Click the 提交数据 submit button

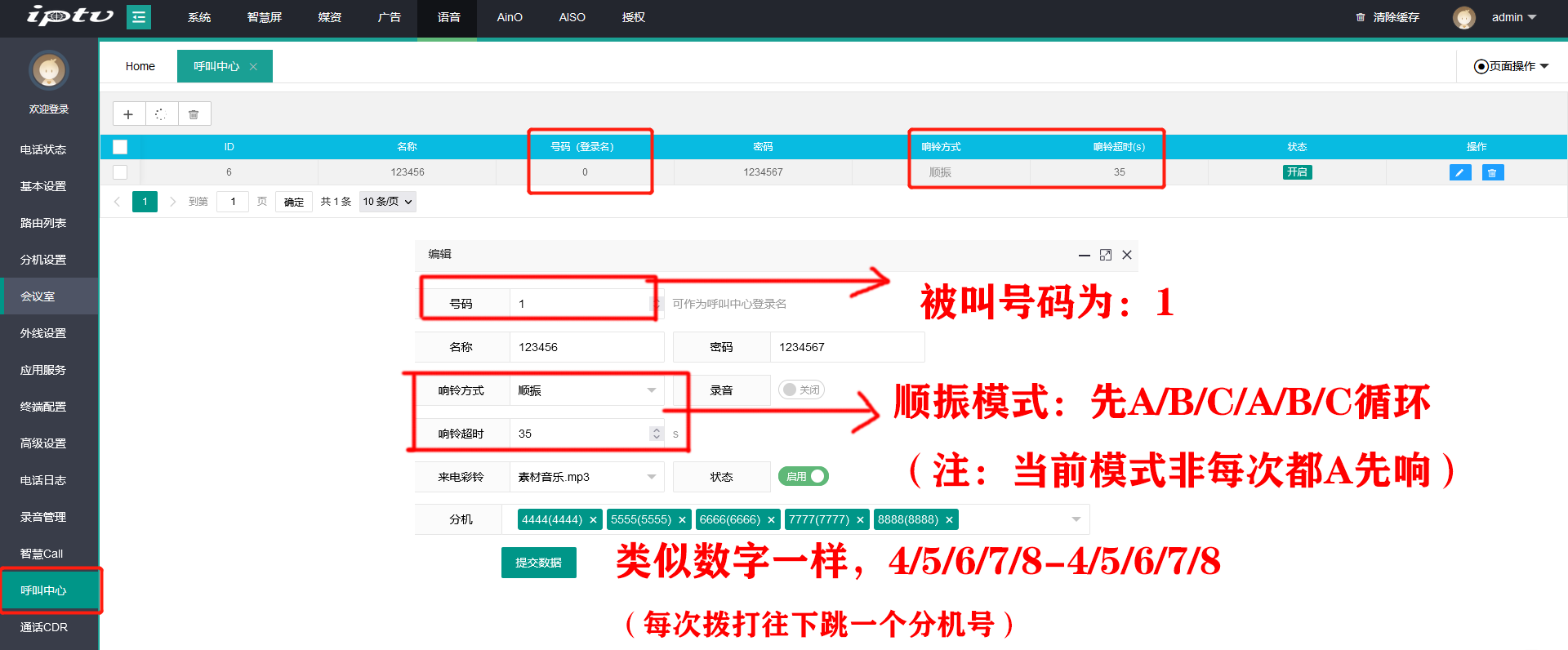point(539,563)
